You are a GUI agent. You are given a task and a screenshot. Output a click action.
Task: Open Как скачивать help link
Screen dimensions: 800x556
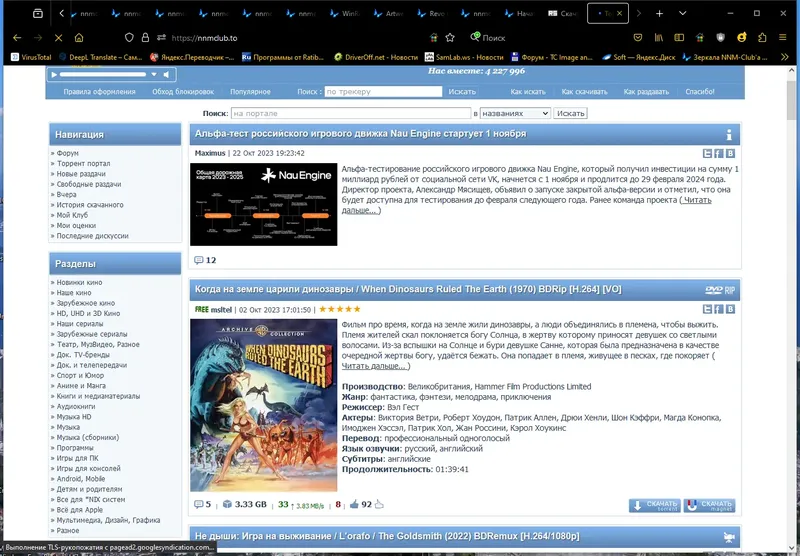584,92
